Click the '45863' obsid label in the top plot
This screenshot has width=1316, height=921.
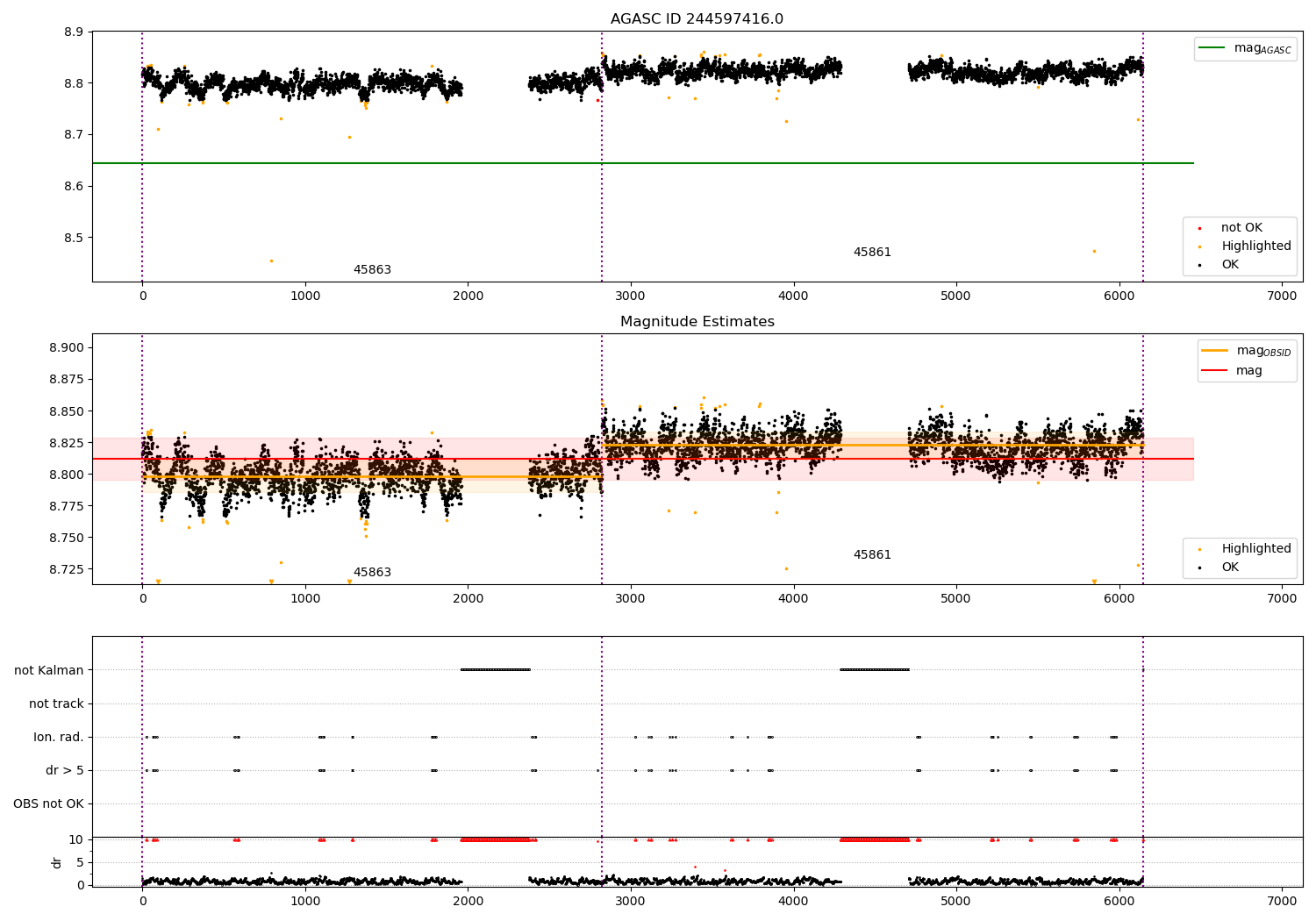click(x=372, y=270)
